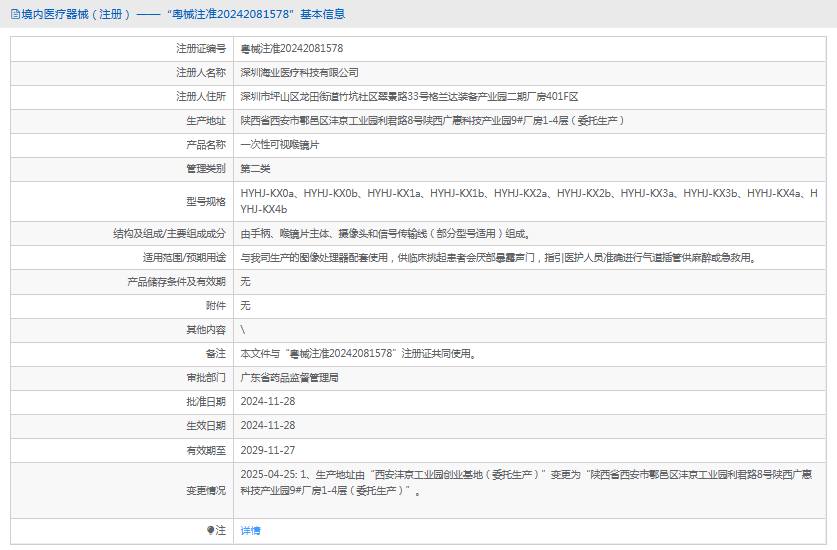Click the 生效日期 label
The width and height of the screenshot is (837, 550).
[206, 426]
